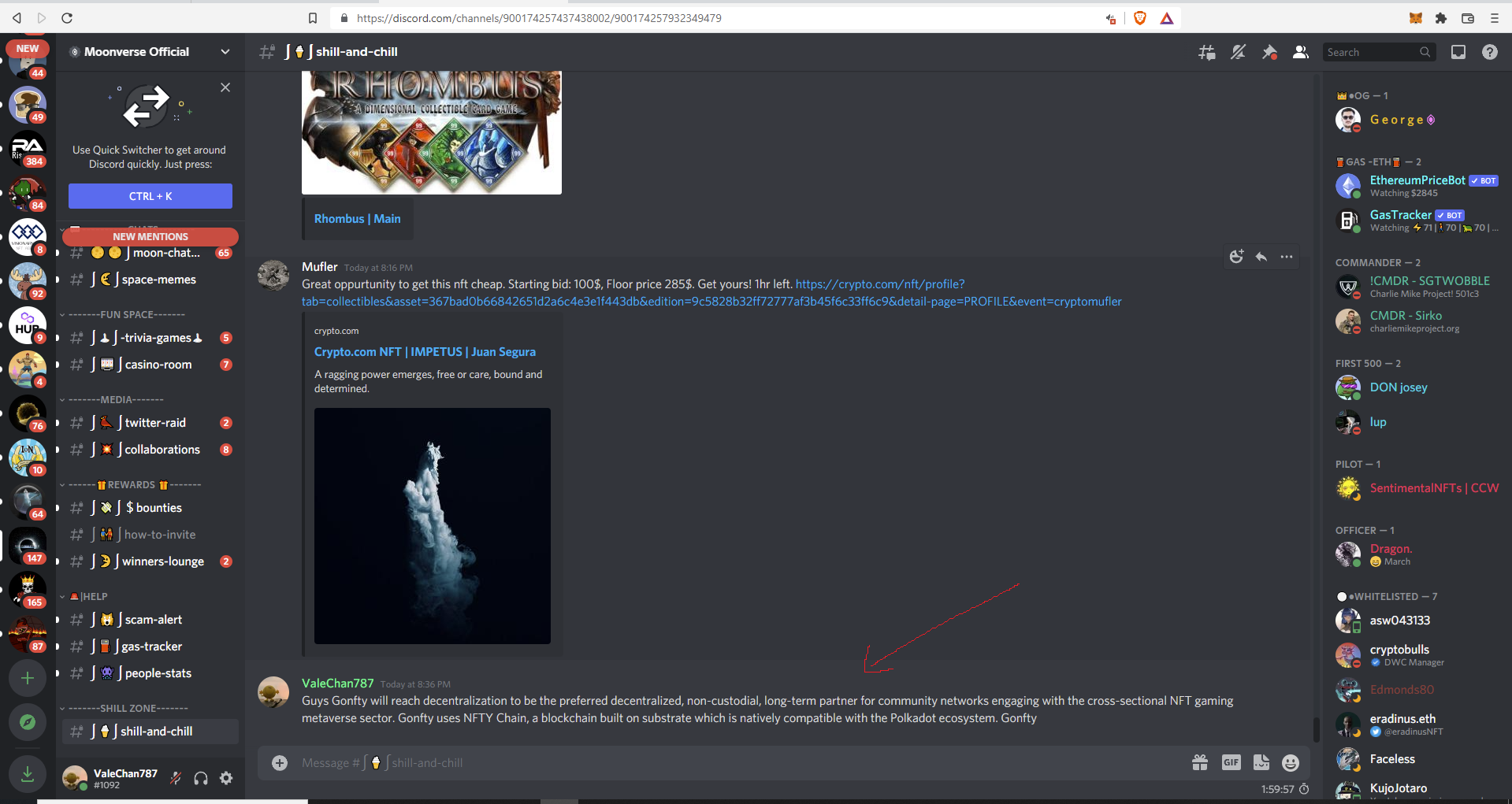Click the browser bookmark icon
Viewport: 1512px width, 804px height.
click(313, 18)
